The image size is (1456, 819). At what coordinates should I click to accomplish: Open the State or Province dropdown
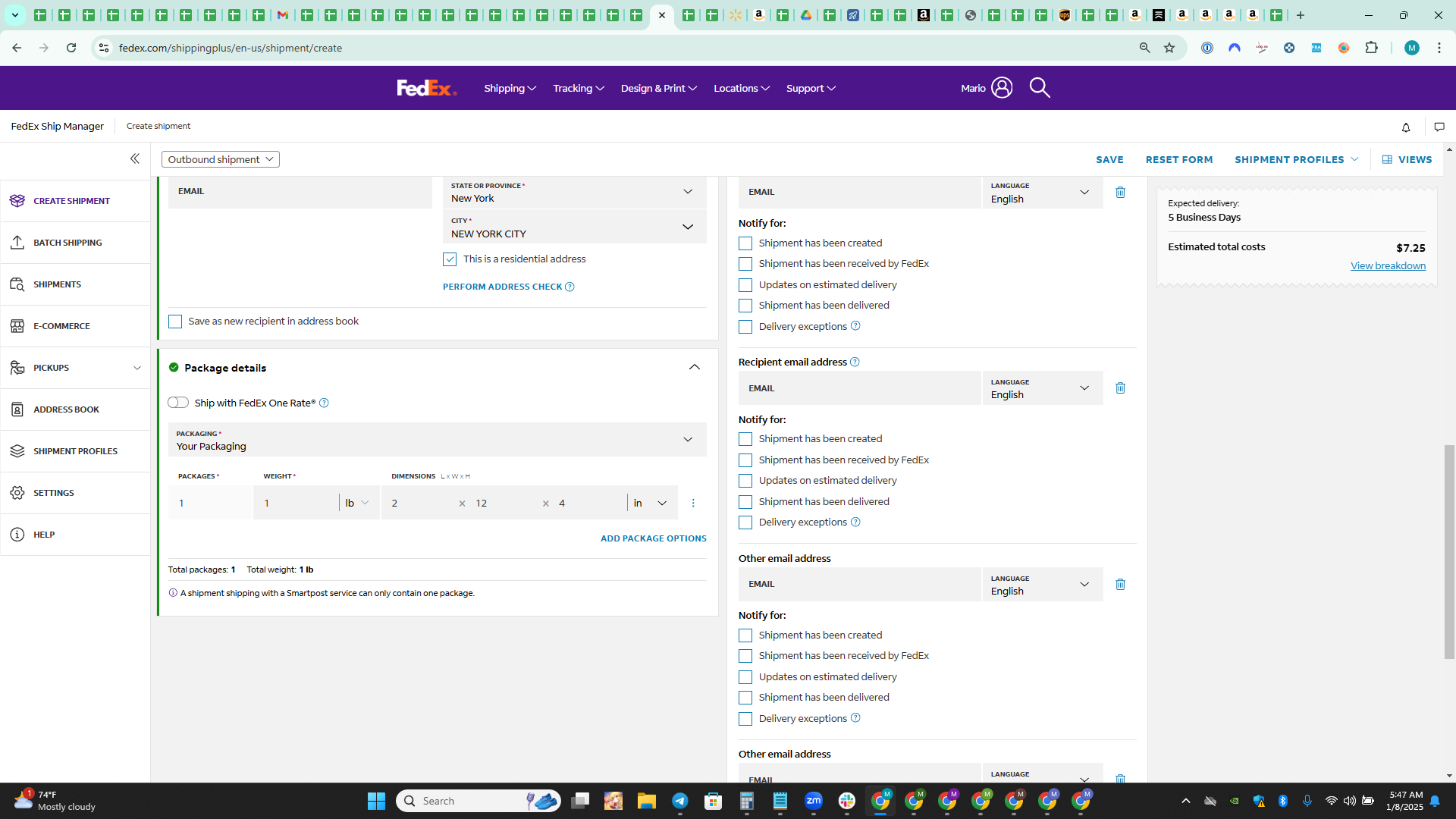coord(574,193)
